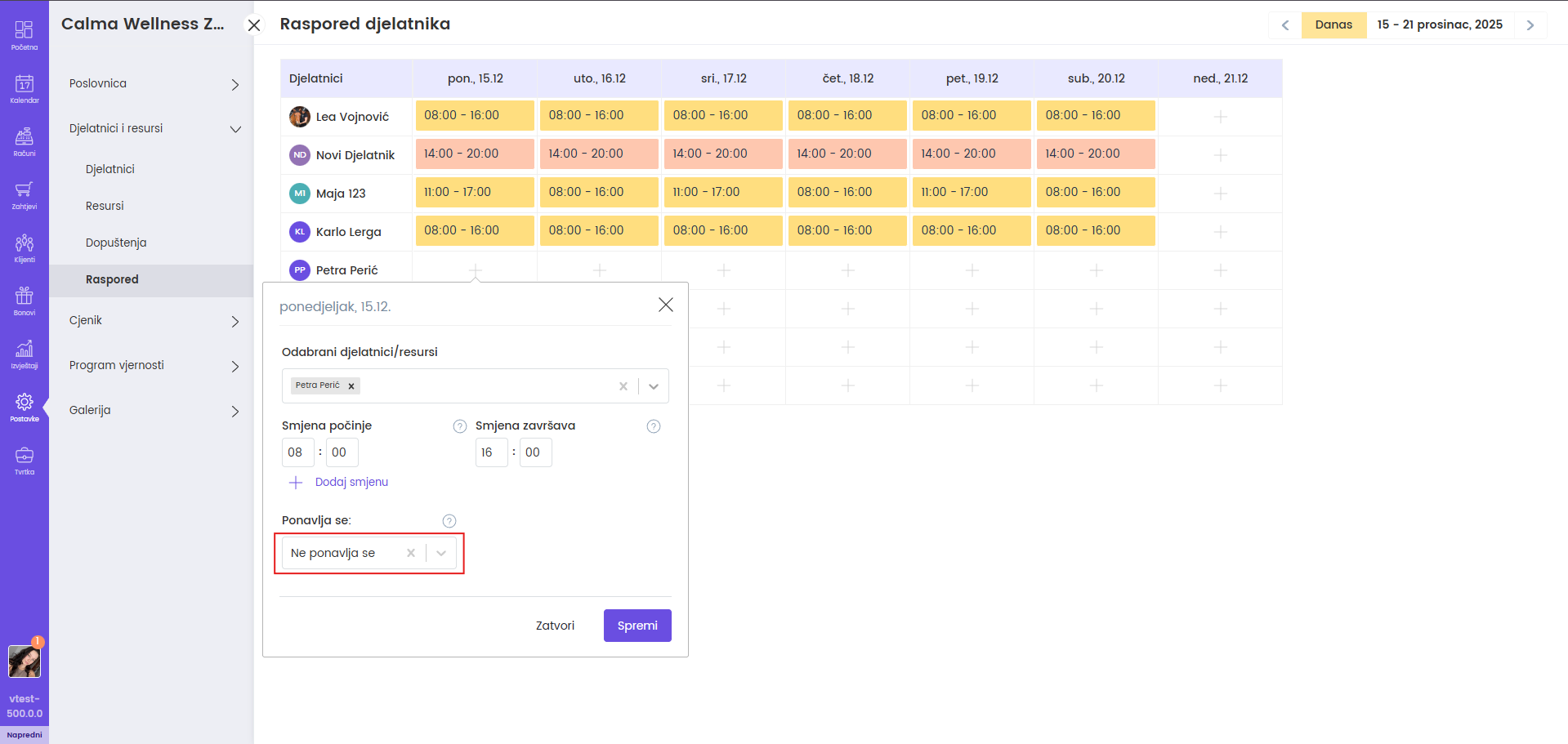The image size is (1568, 744).
Task: Open the Računi icon in sidebar
Action: pos(25,141)
